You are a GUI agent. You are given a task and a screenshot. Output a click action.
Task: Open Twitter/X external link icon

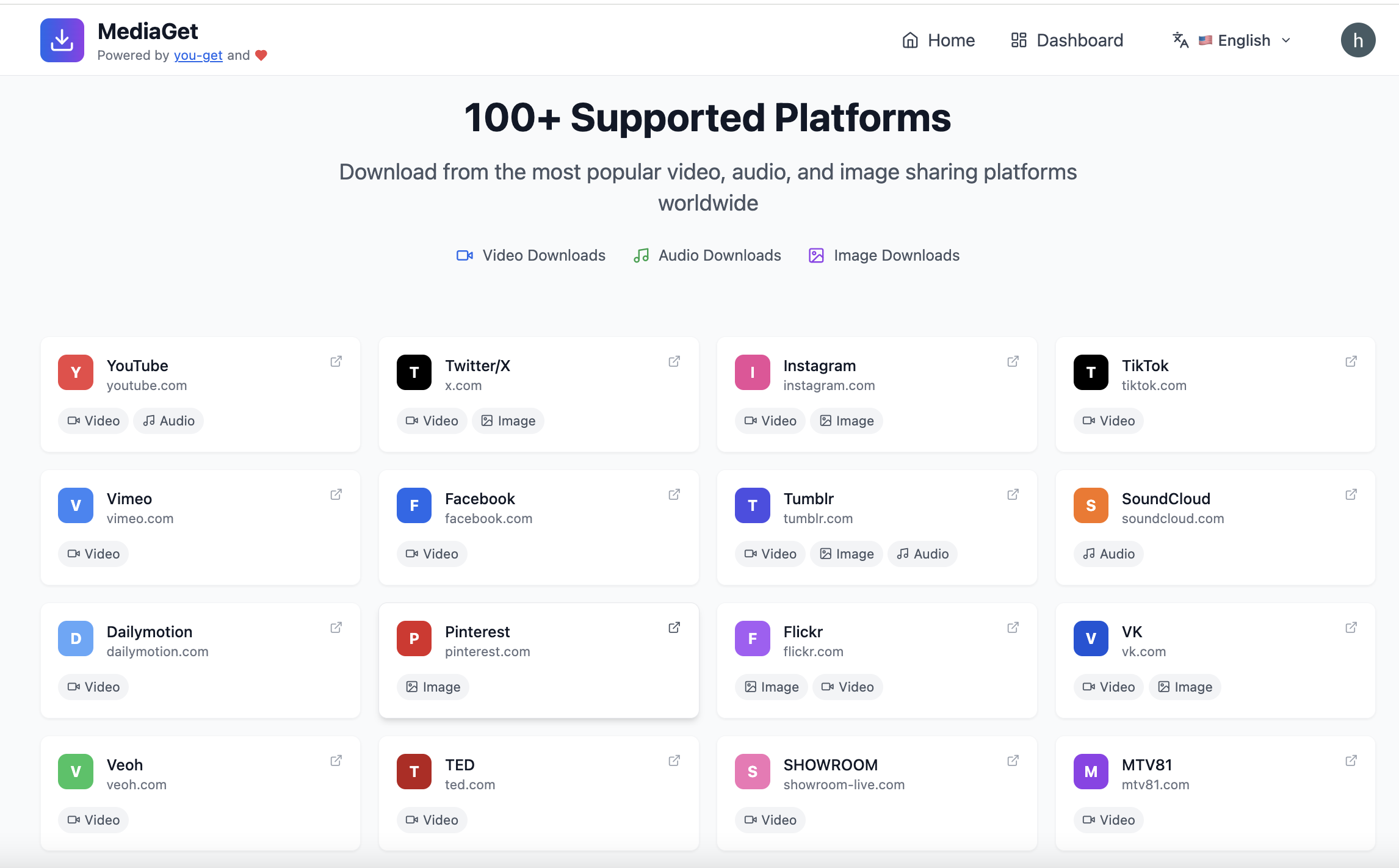(674, 361)
